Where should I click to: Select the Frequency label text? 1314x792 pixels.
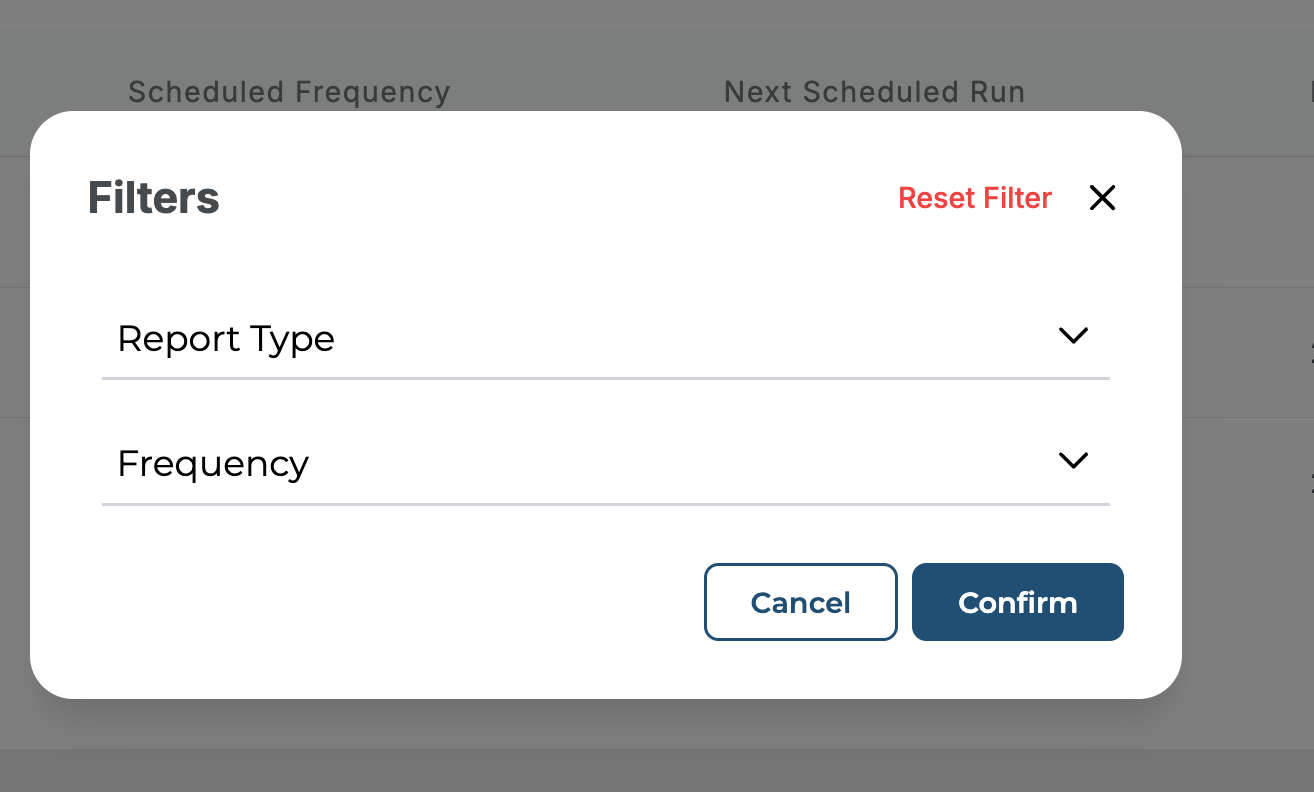pyautogui.click(x=213, y=464)
